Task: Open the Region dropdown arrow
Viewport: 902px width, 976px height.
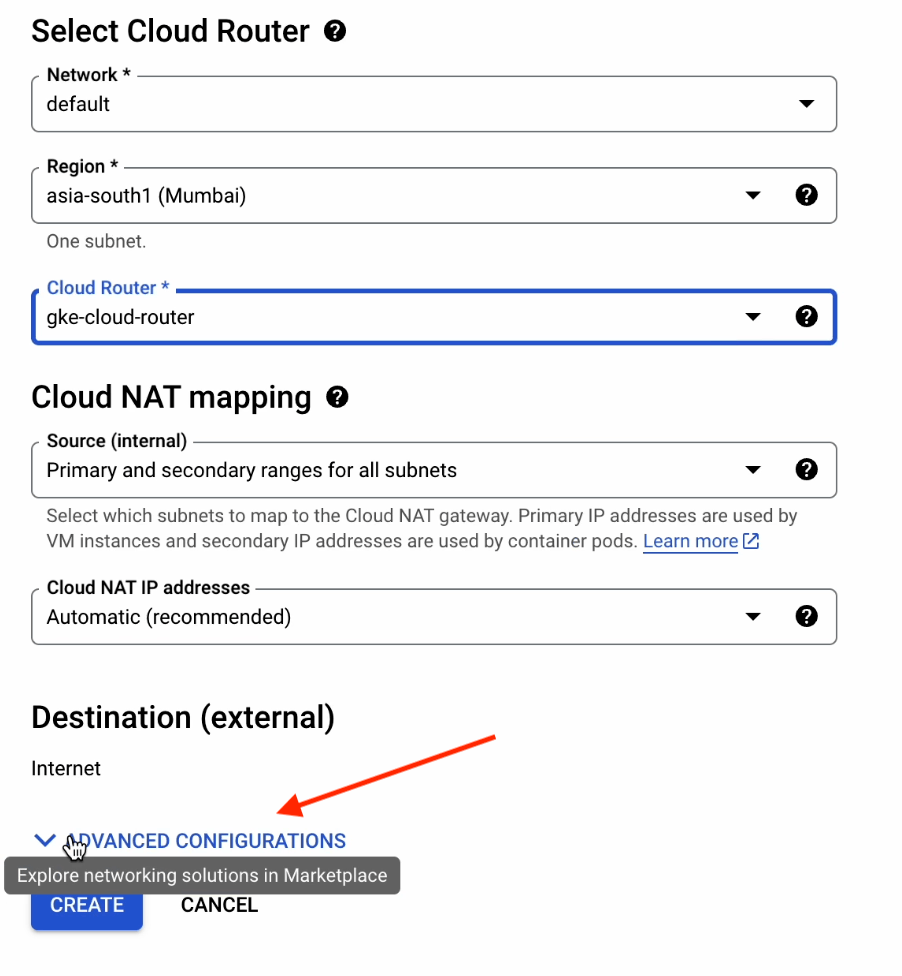Action: point(754,196)
